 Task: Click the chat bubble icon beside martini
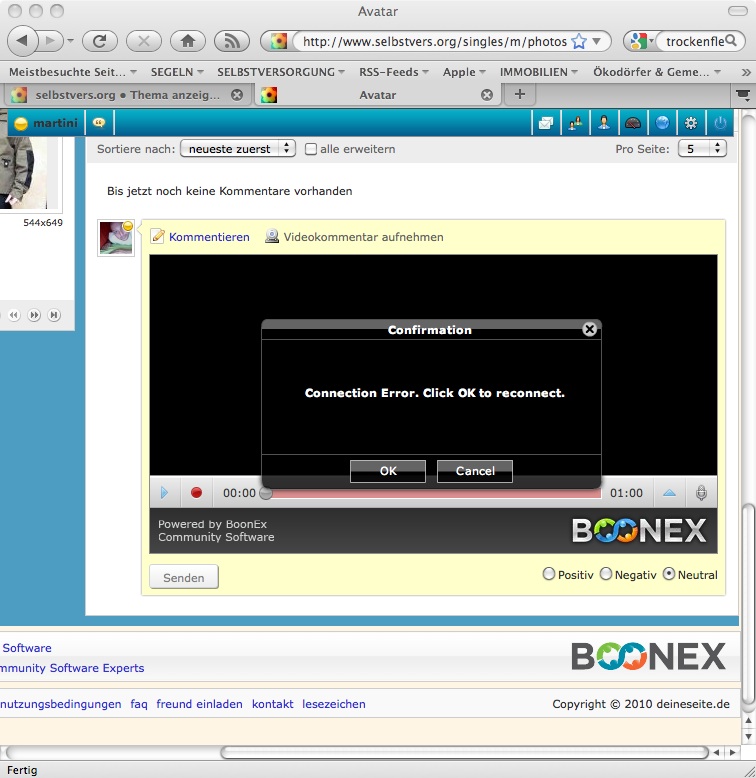pos(99,123)
